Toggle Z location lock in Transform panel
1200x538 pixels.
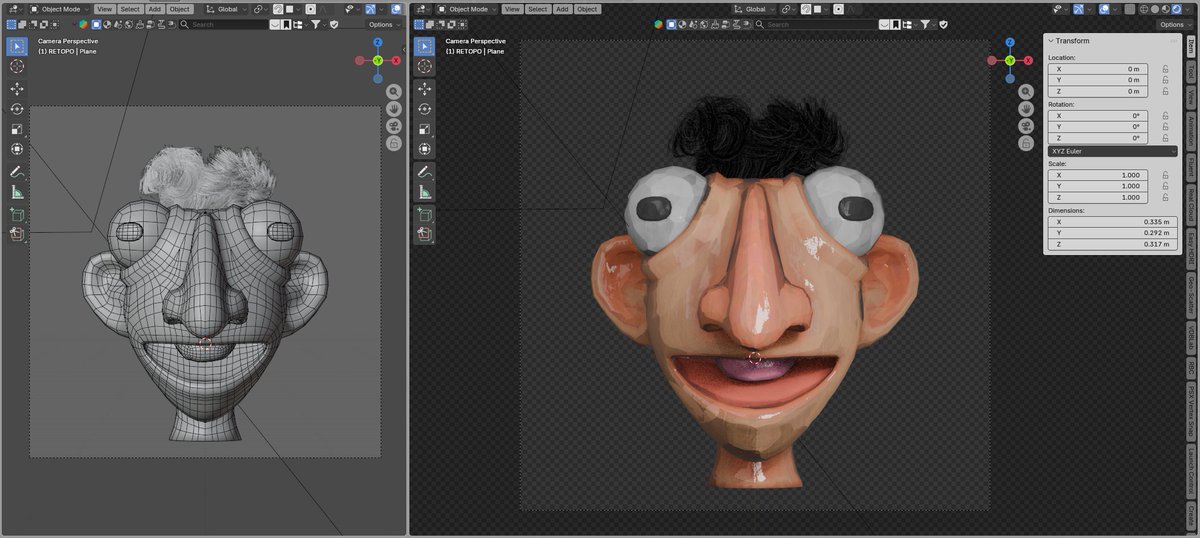(x=1165, y=91)
